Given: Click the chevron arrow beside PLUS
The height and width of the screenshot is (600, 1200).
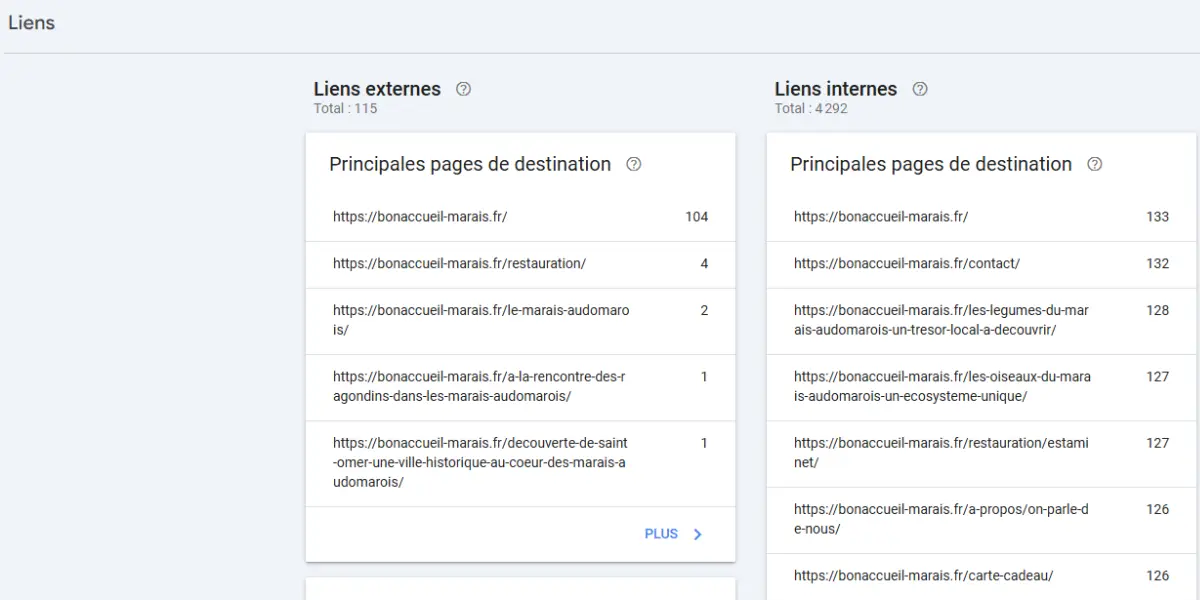Looking at the screenshot, I should [x=697, y=533].
